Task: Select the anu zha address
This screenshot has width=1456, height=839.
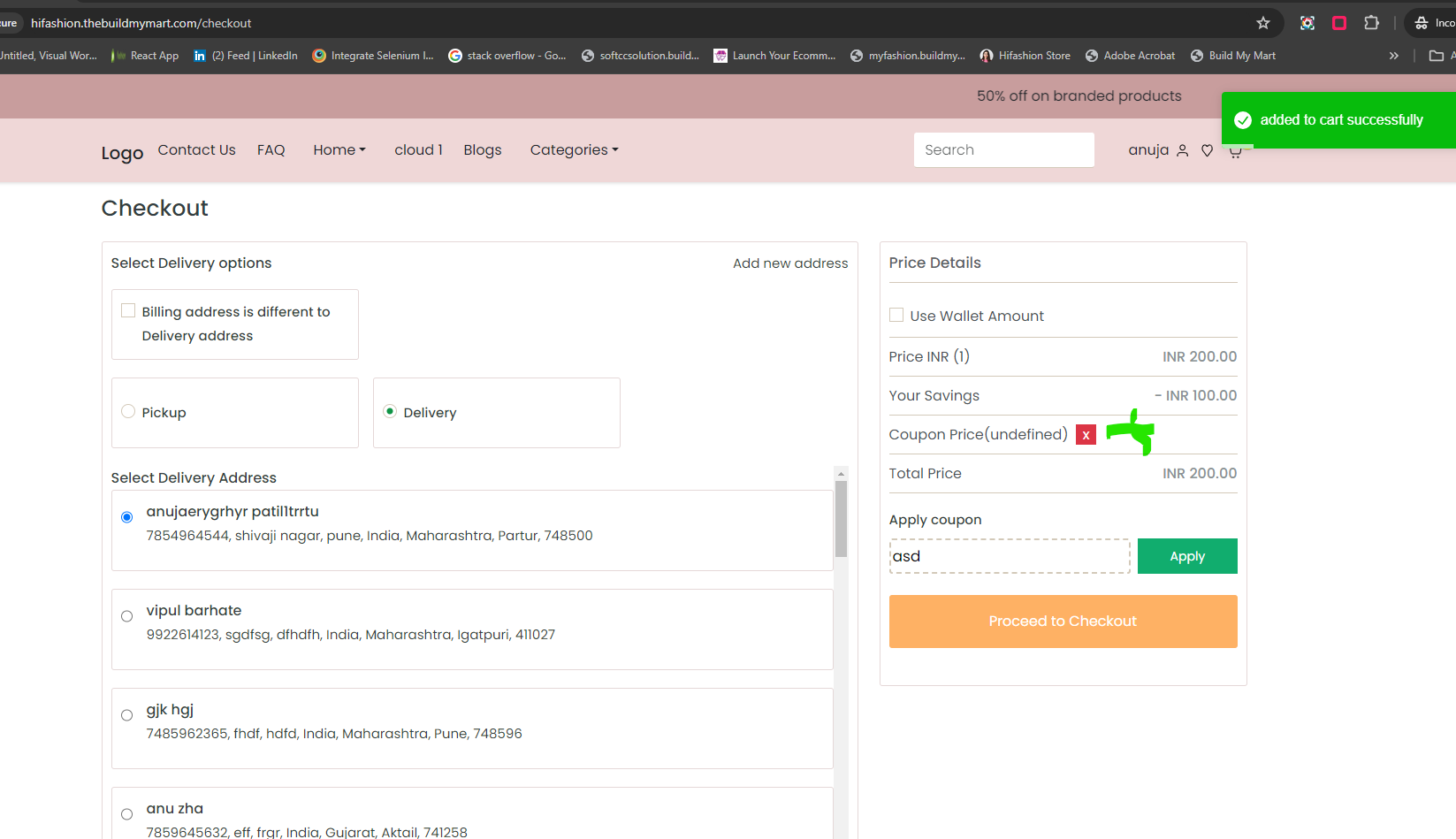Action: point(127,814)
